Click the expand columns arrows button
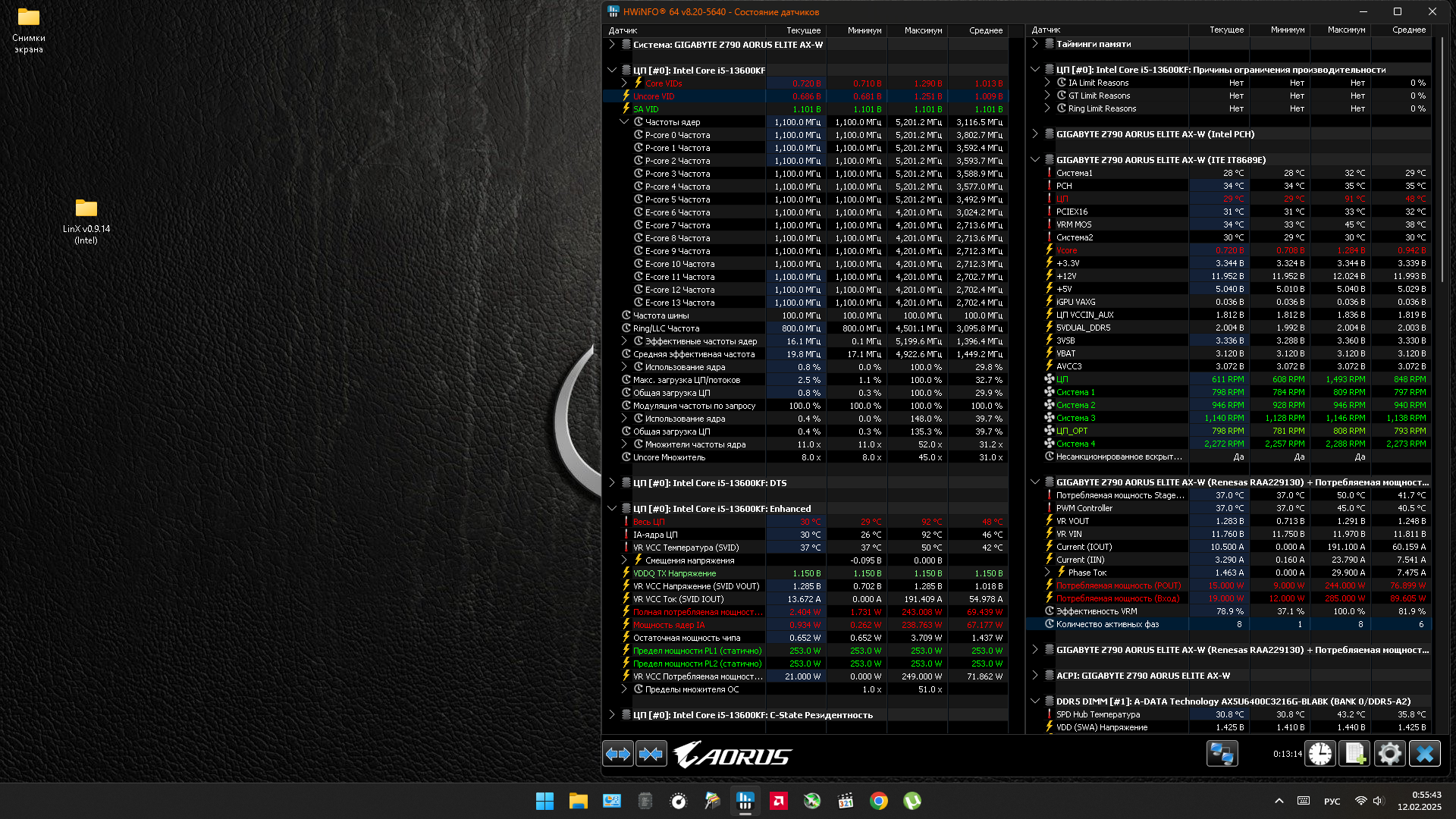Image resolution: width=1456 pixels, height=819 pixels. click(618, 754)
